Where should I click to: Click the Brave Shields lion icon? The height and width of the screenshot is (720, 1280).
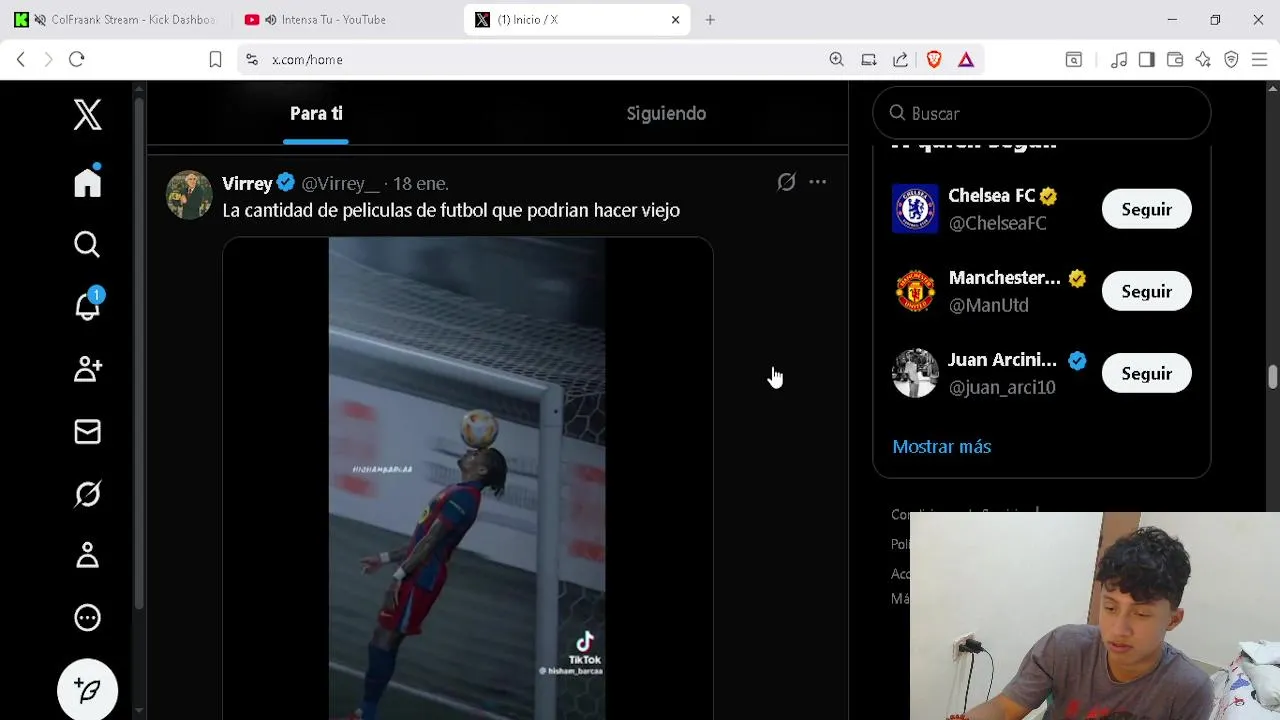pyautogui.click(x=934, y=60)
